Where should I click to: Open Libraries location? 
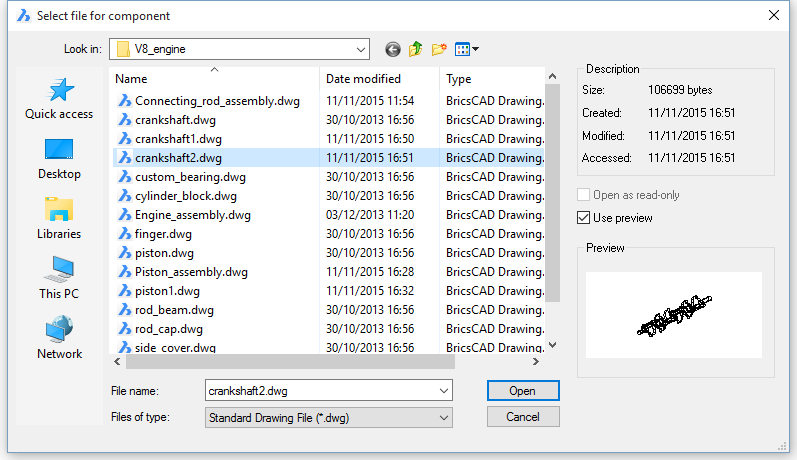pos(59,219)
